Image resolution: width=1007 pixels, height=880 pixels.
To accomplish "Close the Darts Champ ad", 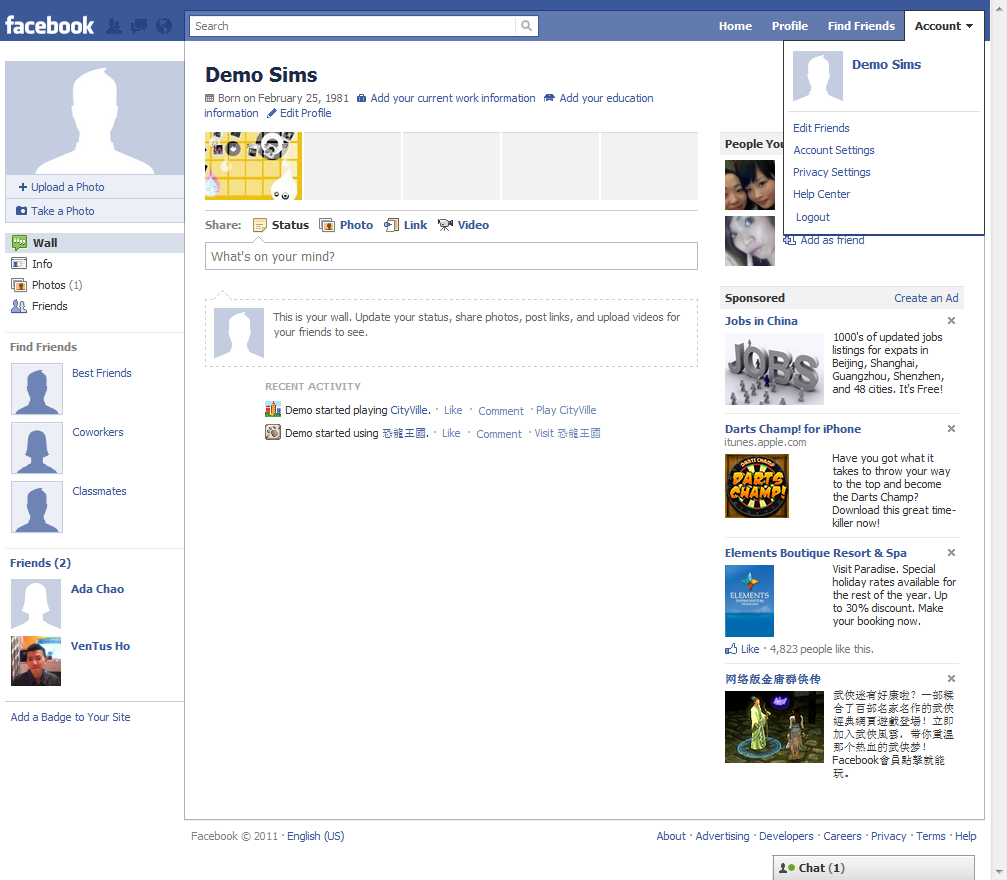I will [x=951, y=428].
